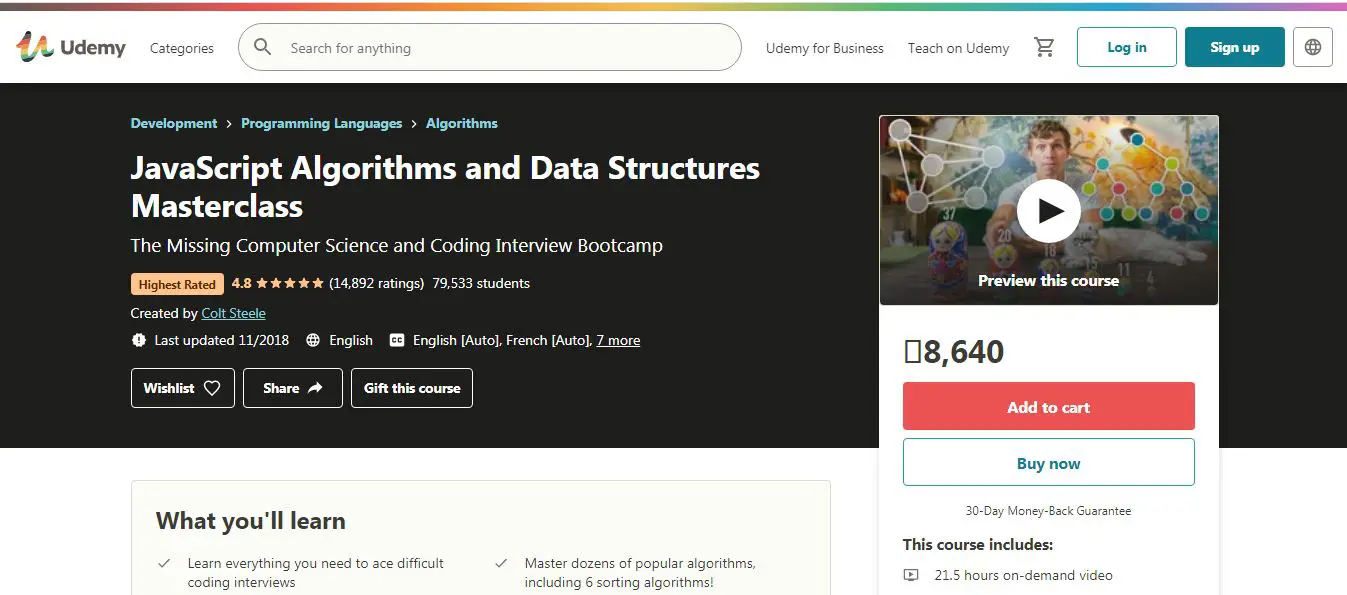1347x595 pixels.
Task: Click the share arrow icon
Action: pyautogui.click(x=315, y=388)
